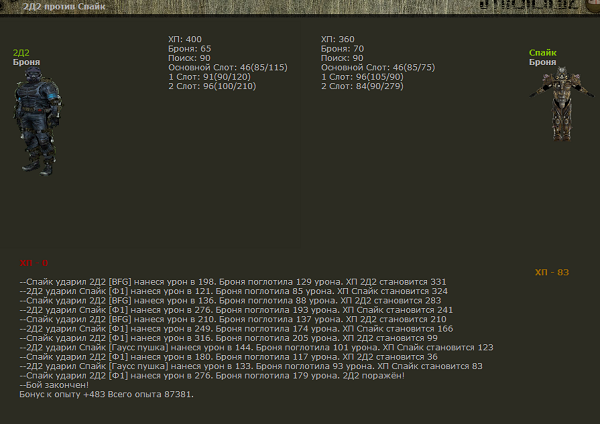
Task: Select the ХП: 400 stat line
Action: [185, 39]
